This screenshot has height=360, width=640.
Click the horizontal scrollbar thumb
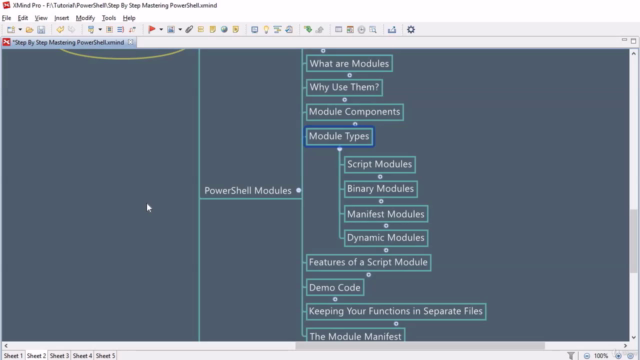click(420, 346)
